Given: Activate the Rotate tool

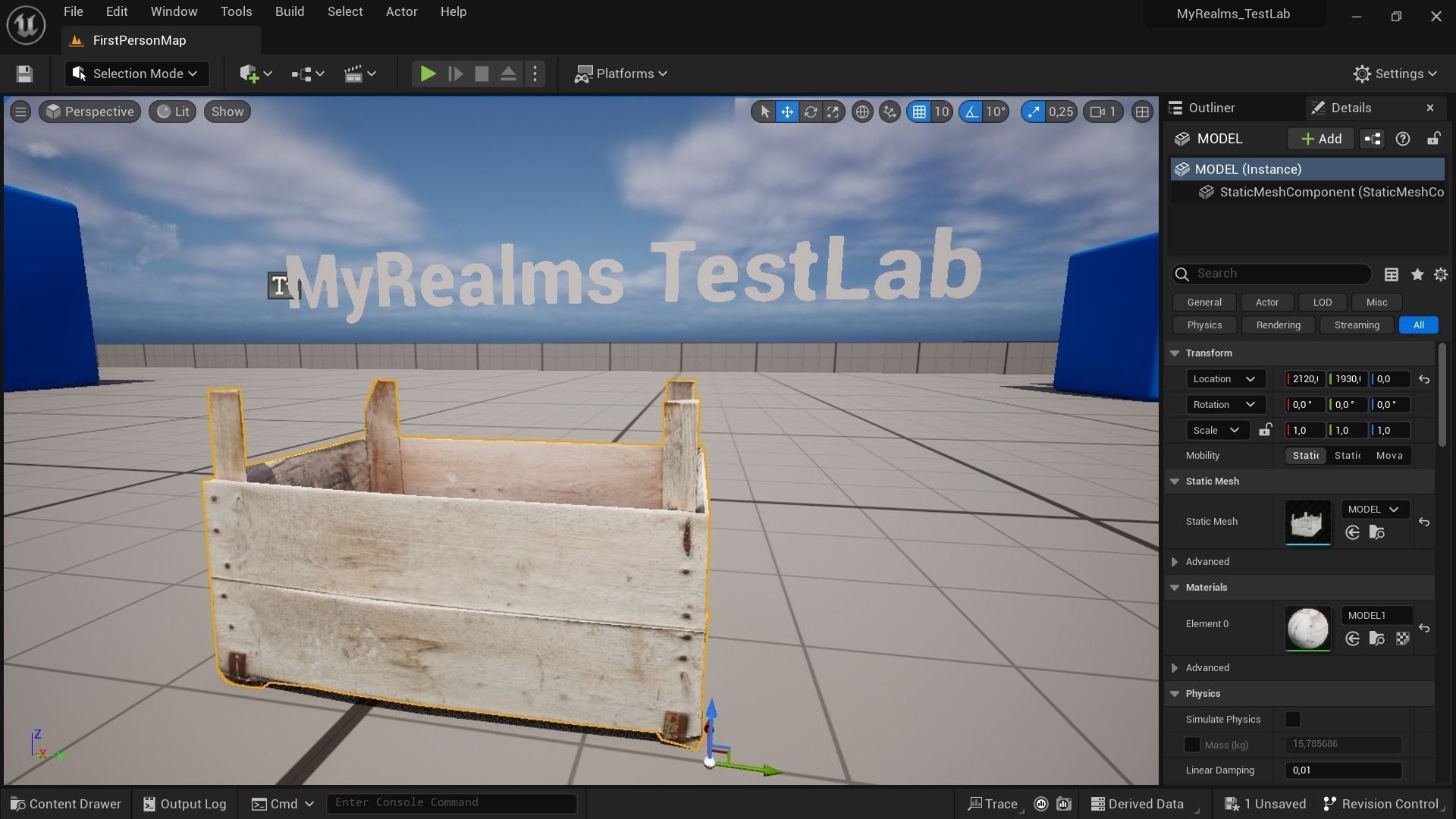Looking at the screenshot, I should point(810,112).
